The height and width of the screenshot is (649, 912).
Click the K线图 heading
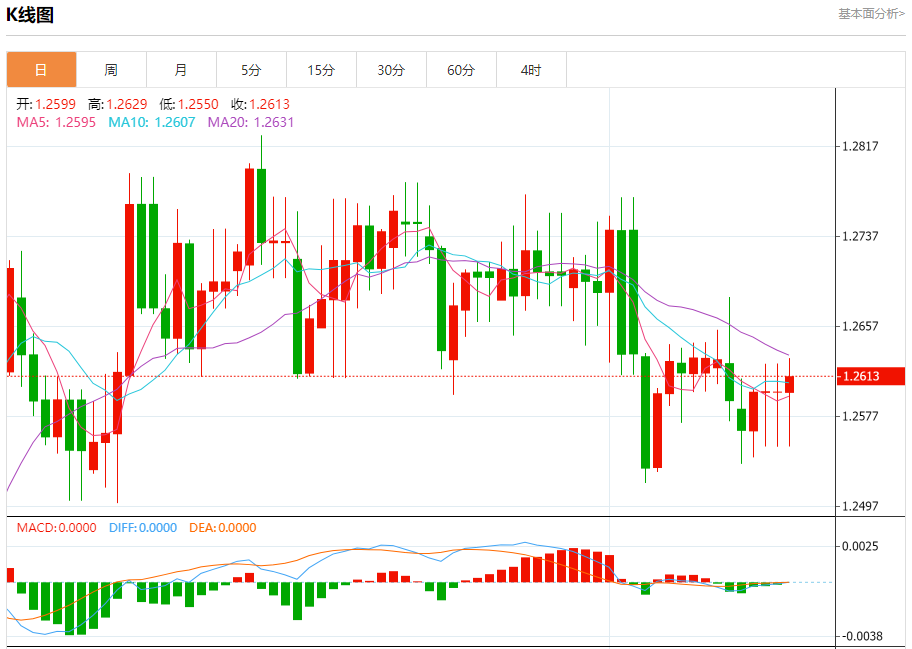click(30, 15)
